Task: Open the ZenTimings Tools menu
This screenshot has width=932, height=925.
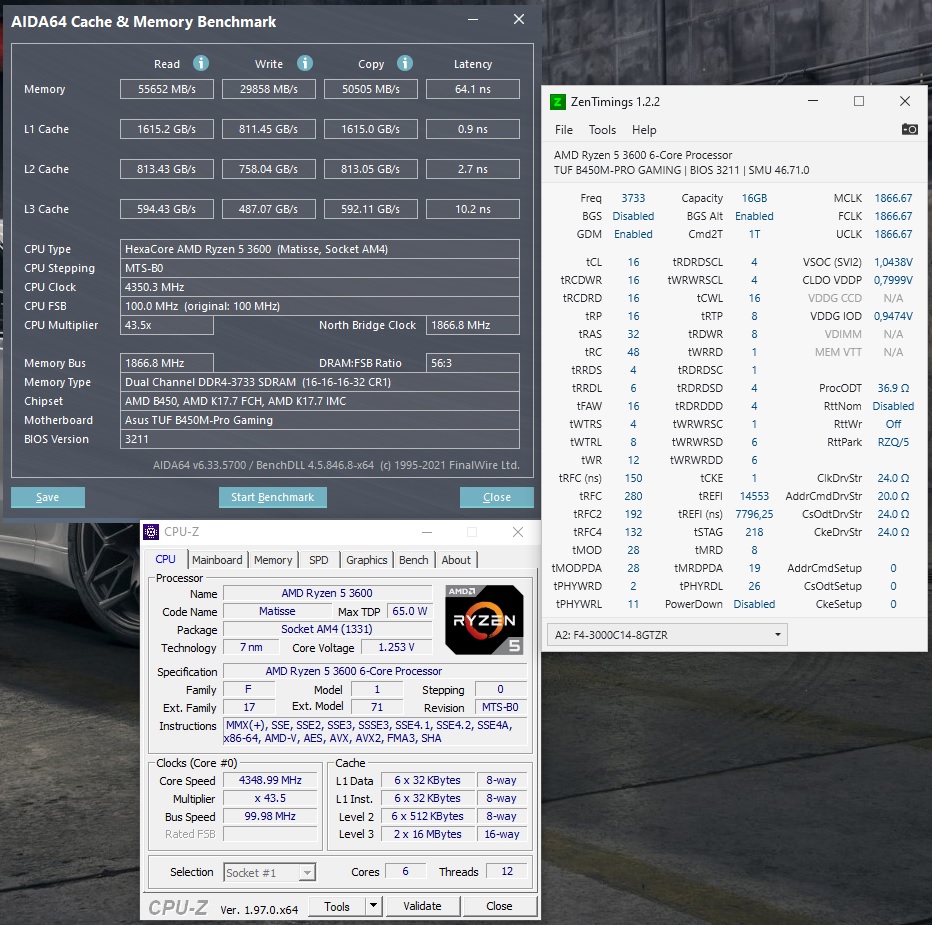Action: click(x=602, y=130)
